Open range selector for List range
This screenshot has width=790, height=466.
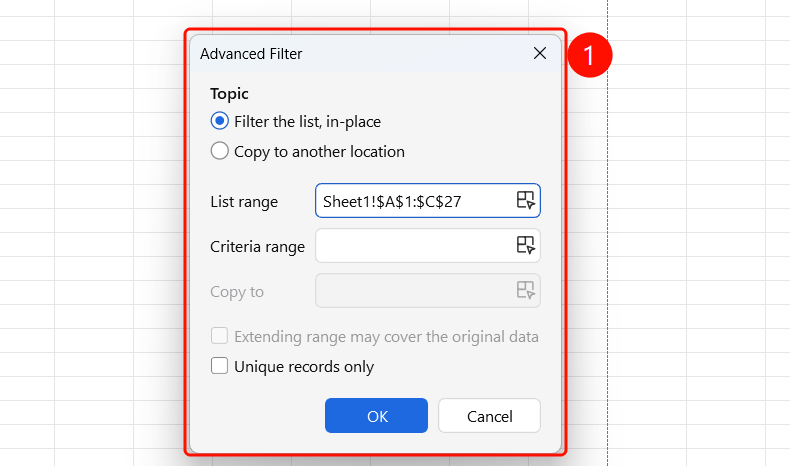(x=525, y=200)
